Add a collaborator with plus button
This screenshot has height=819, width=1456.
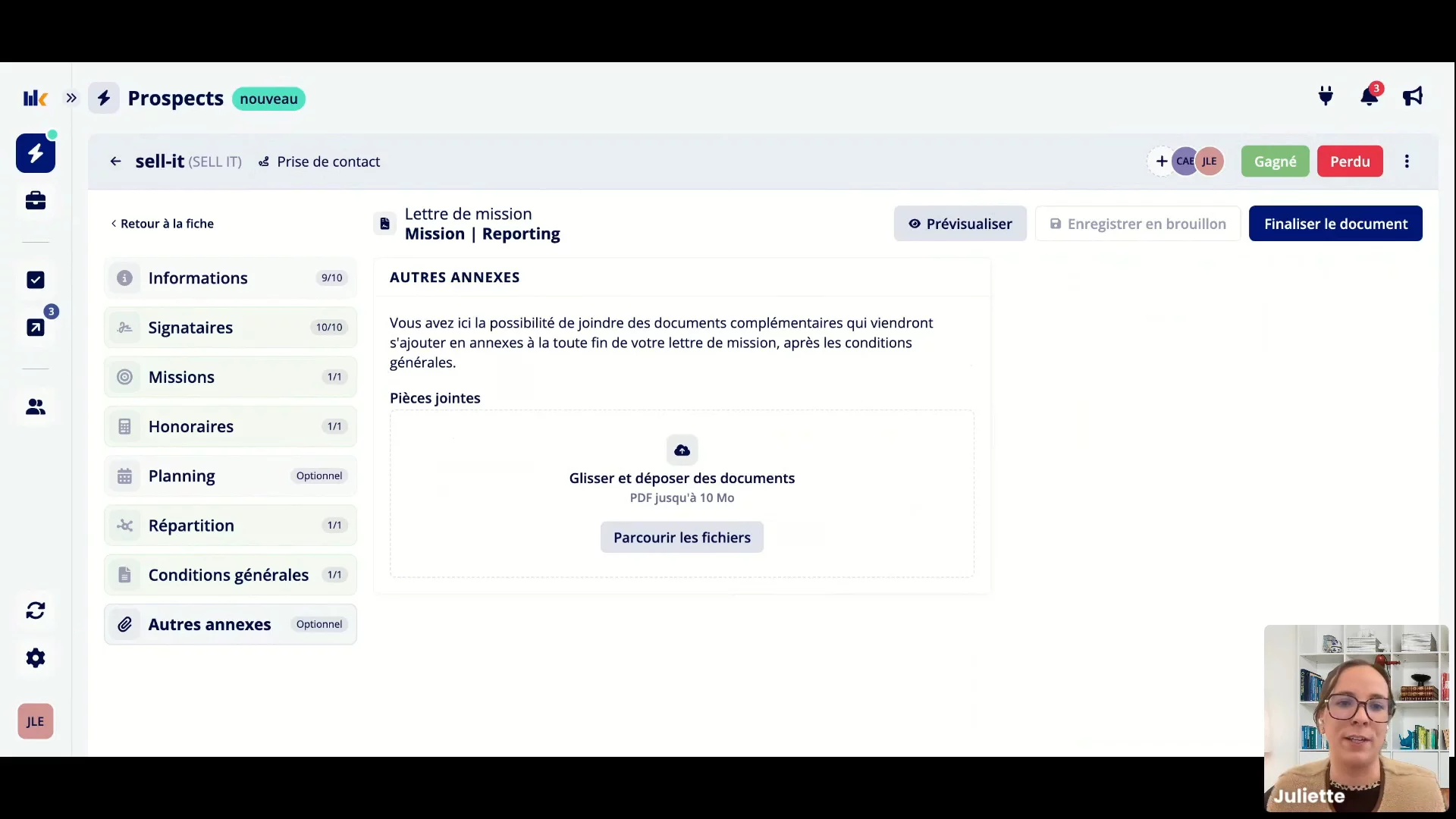(1161, 162)
